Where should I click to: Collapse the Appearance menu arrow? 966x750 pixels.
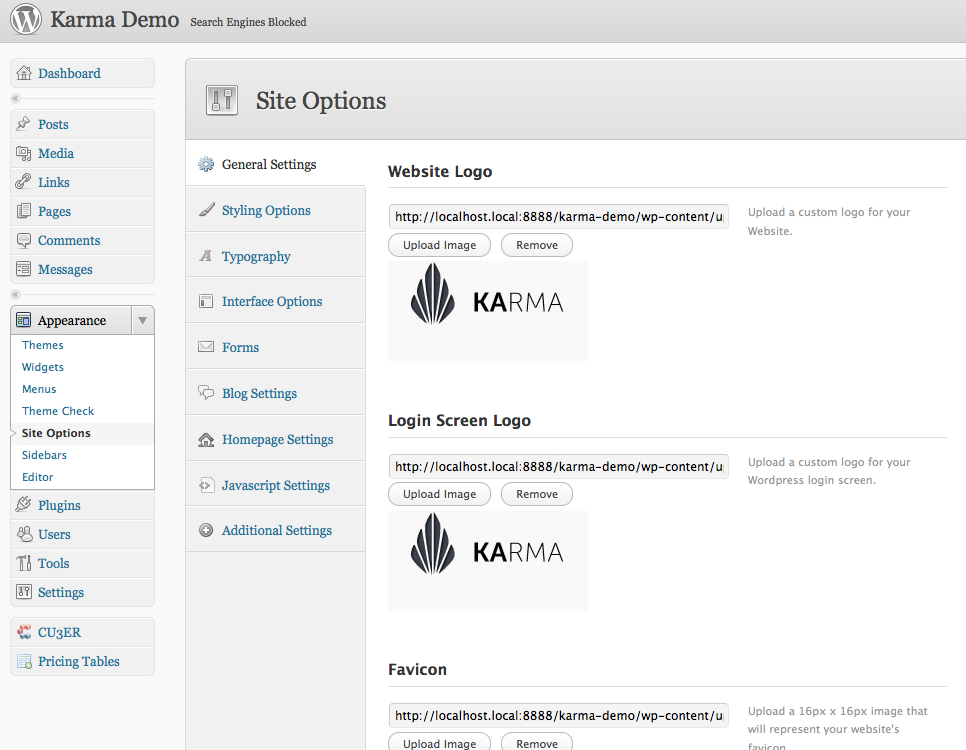coord(143,320)
